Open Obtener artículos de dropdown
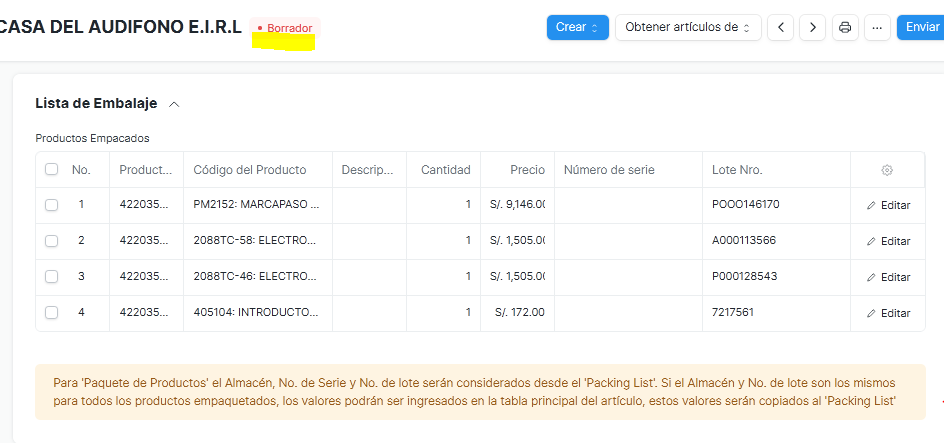The height and width of the screenshot is (443, 944). [688, 27]
